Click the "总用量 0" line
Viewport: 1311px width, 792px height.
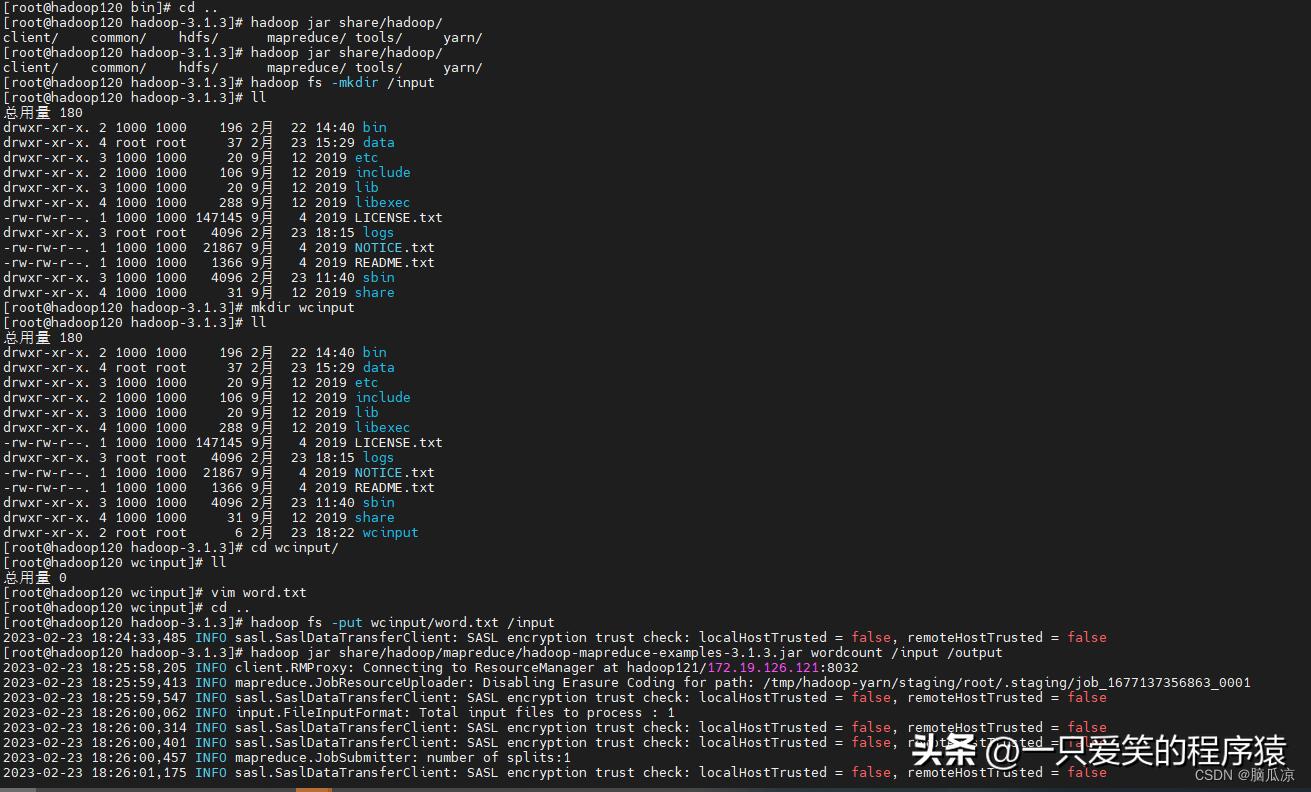click(35, 577)
